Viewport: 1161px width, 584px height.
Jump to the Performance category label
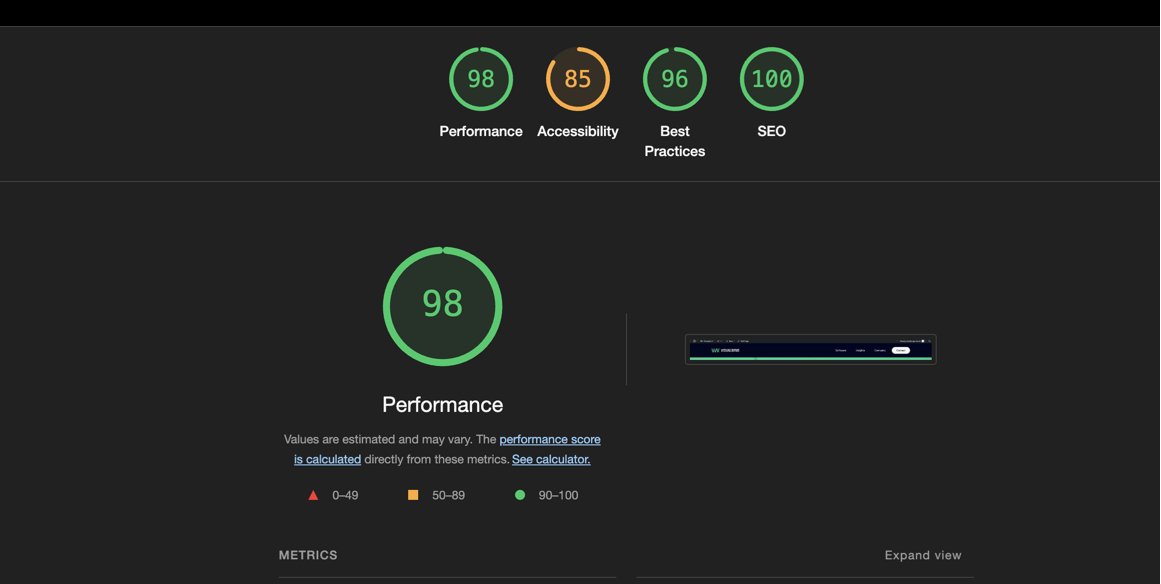tap(481, 131)
